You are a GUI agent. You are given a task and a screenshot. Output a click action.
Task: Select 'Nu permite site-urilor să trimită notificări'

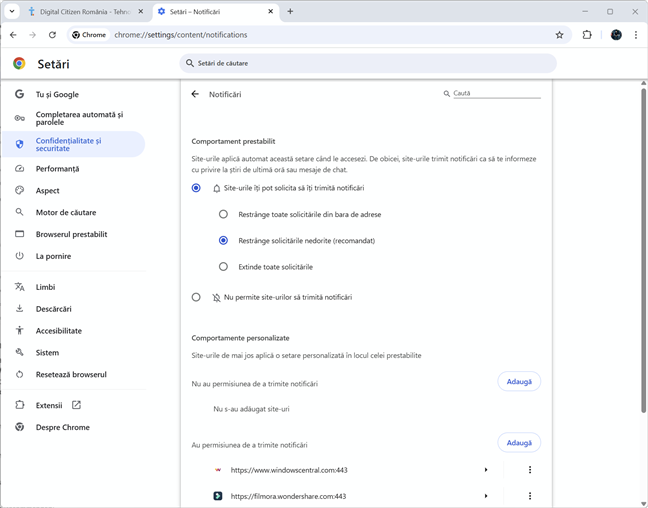[196, 297]
